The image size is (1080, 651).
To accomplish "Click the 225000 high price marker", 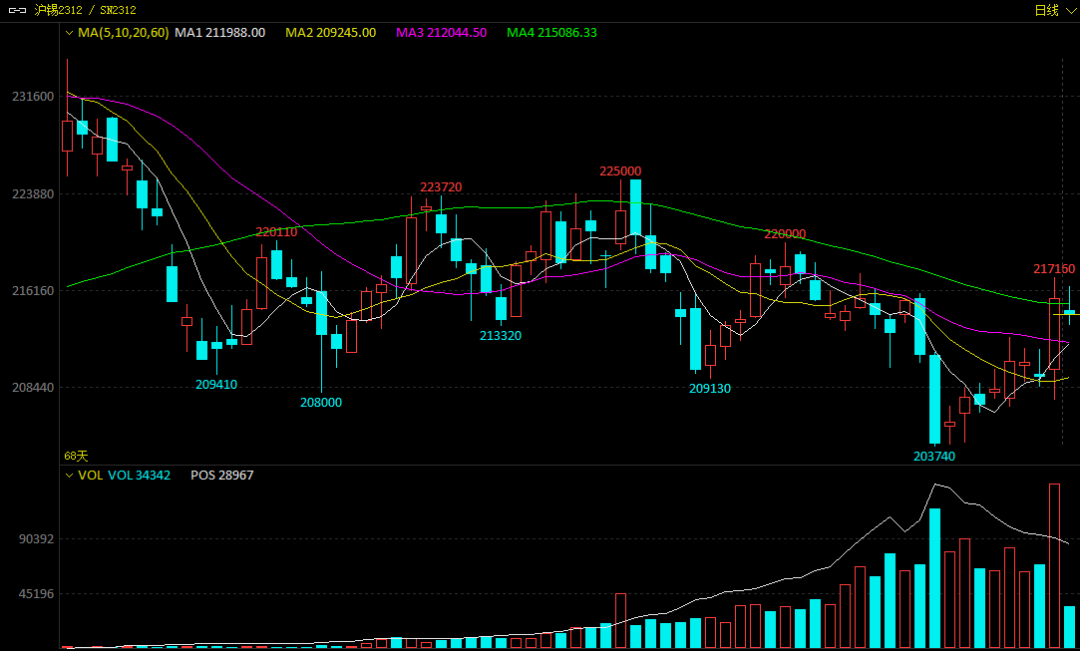I will pos(621,171).
